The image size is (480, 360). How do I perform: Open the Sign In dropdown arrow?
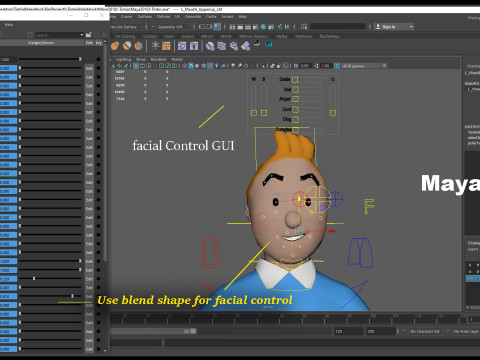pyautogui.click(x=411, y=27)
